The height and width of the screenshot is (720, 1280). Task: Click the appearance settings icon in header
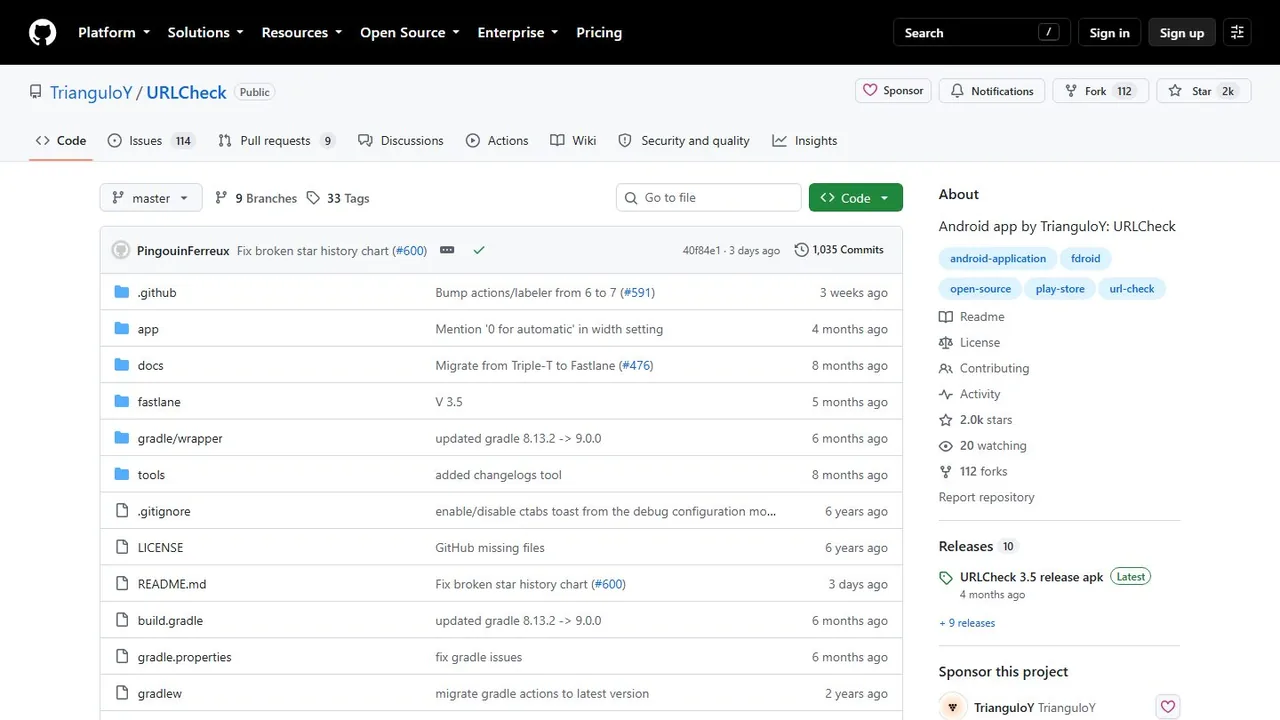point(1237,33)
